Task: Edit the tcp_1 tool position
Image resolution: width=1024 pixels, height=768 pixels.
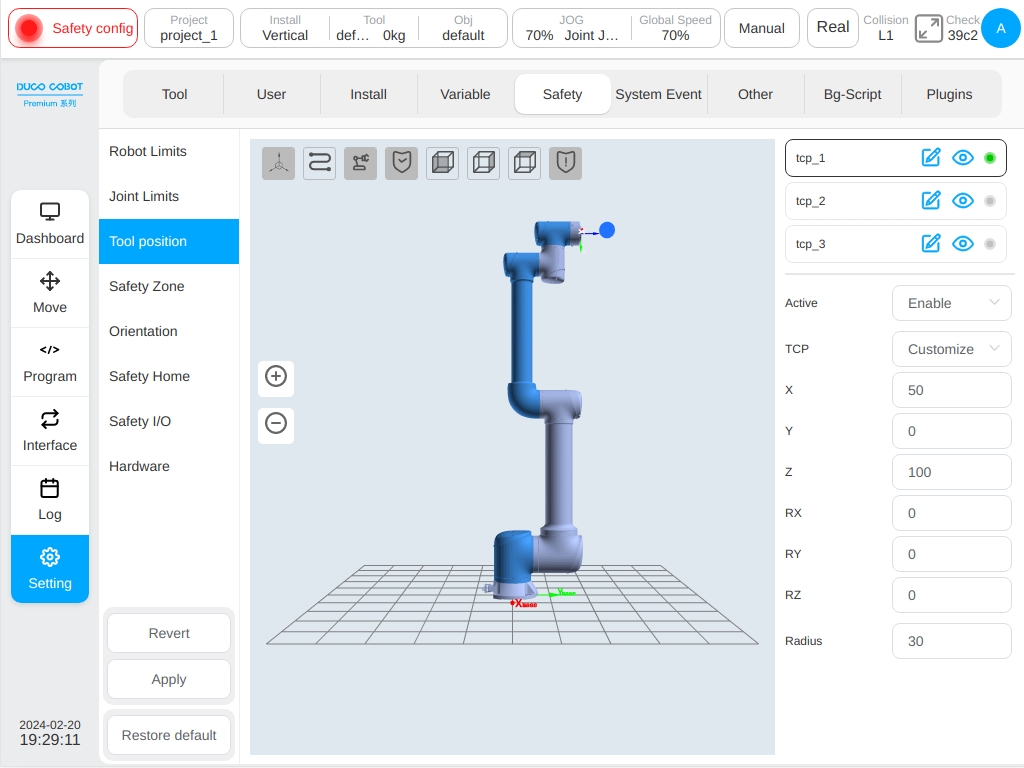Action: (x=931, y=157)
